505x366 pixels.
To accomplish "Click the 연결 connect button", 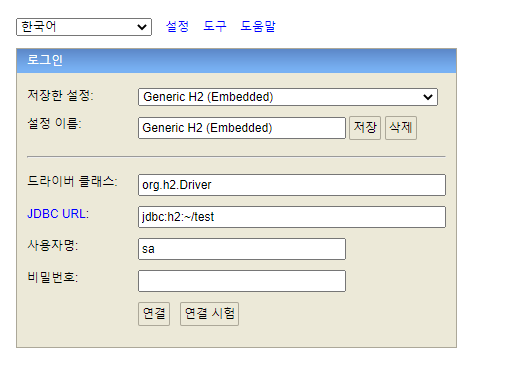I will point(154,314).
